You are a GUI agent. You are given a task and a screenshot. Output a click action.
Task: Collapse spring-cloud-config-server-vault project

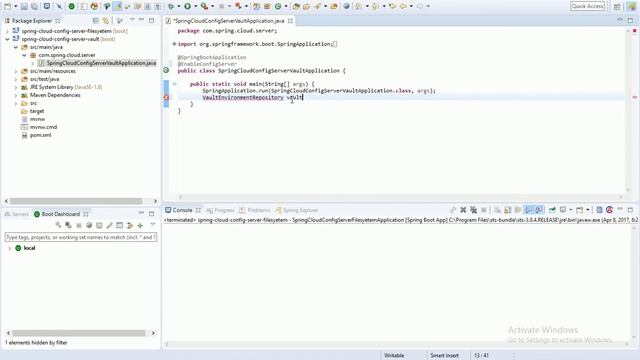7,39
